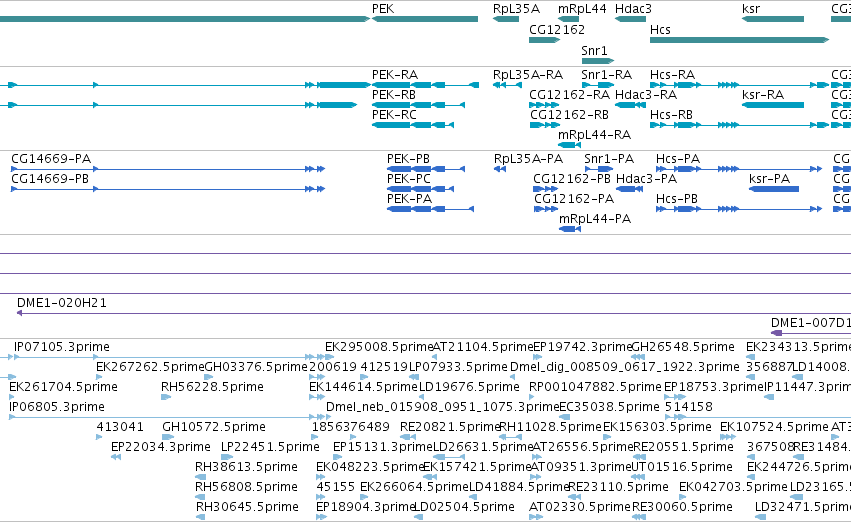Click the Hdac3 gene bar

630,19
